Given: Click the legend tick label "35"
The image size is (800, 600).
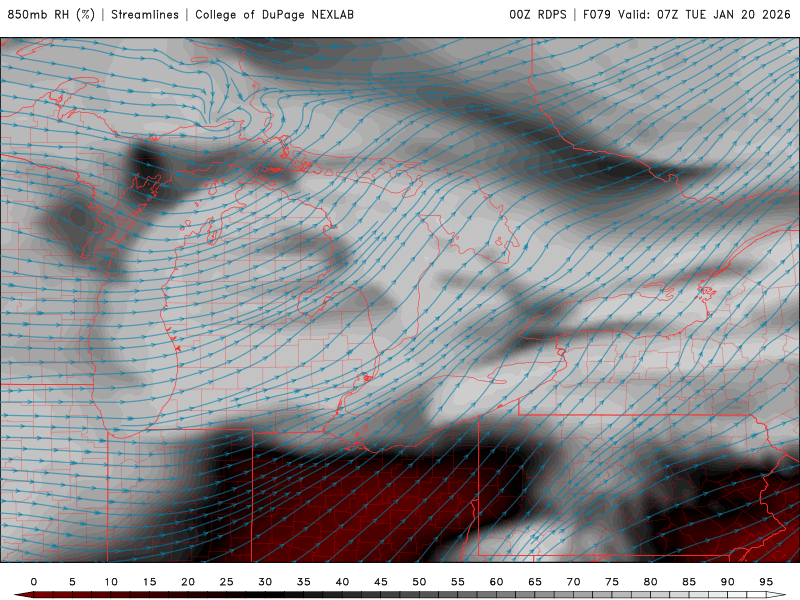Looking at the screenshot, I should pyautogui.click(x=304, y=582).
